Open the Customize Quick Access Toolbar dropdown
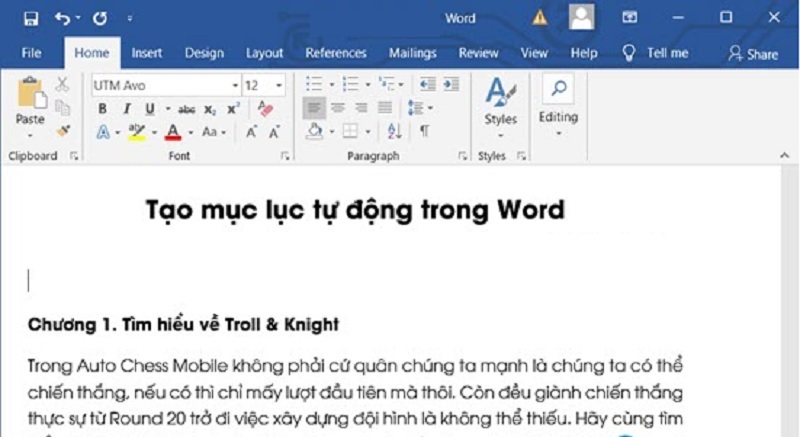This screenshot has height=437, width=800. (130, 18)
